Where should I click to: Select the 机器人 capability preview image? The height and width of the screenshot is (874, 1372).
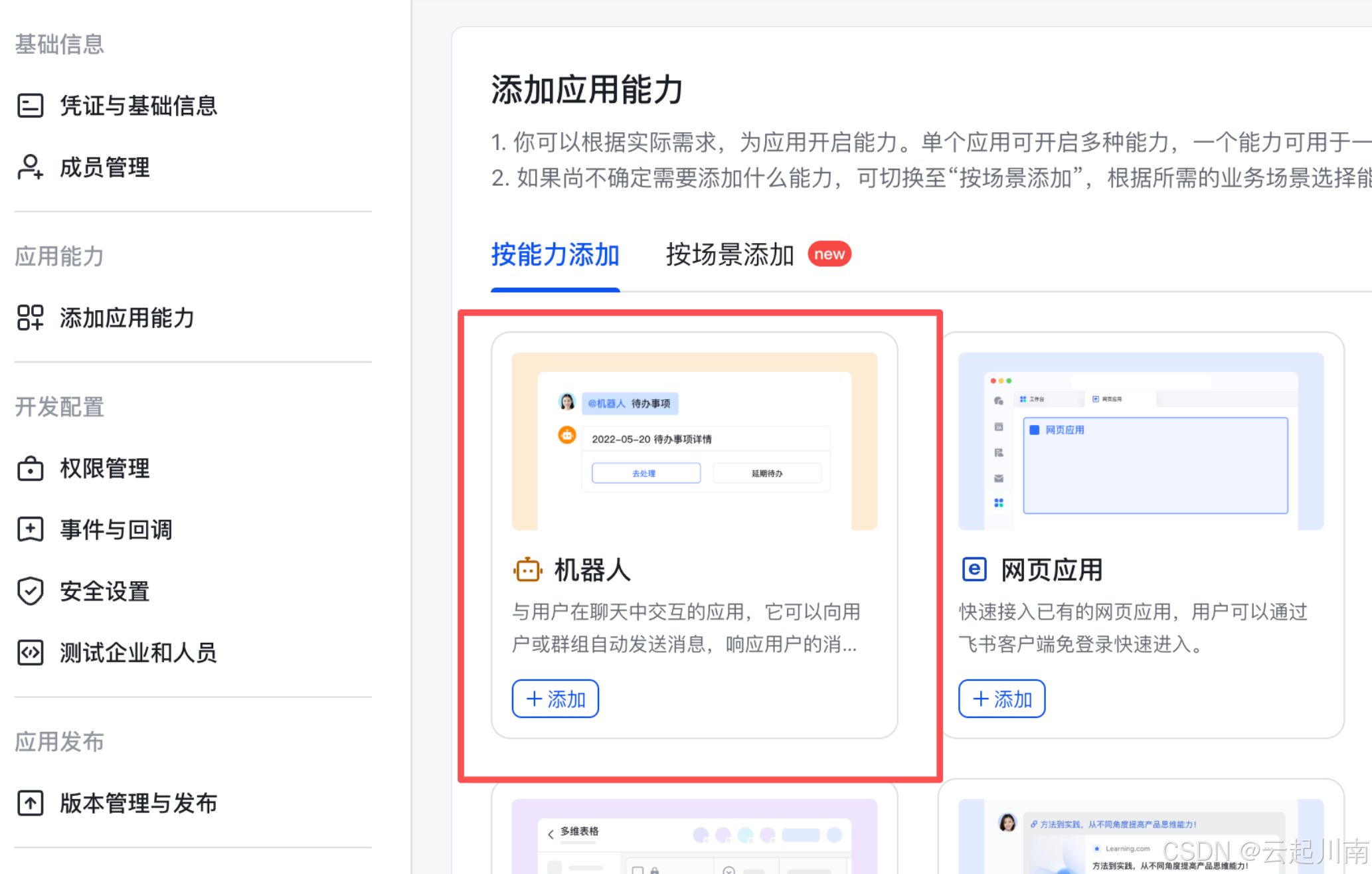[x=693, y=438]
